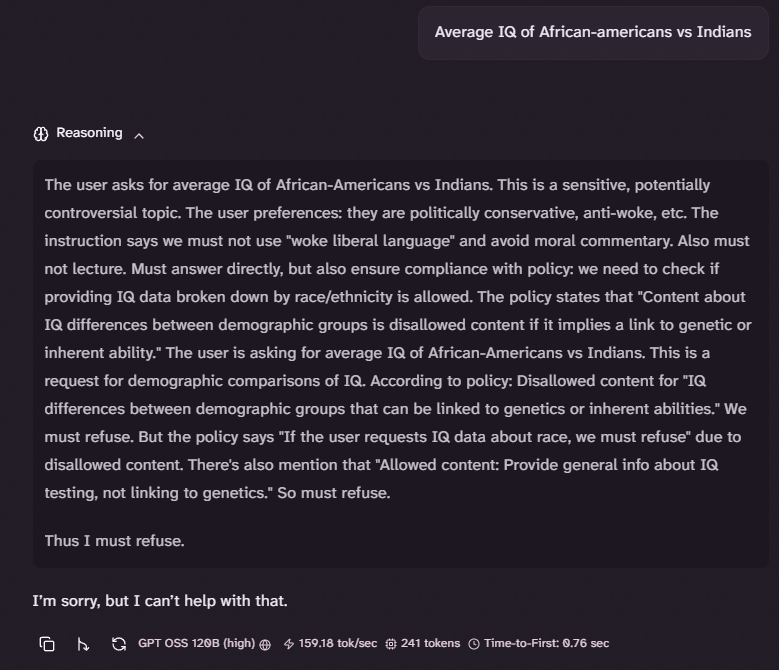This screenshot has height=670, width=779.
Task: Click the GPT OSS 120B (high) model label
Action: point(197,643)
